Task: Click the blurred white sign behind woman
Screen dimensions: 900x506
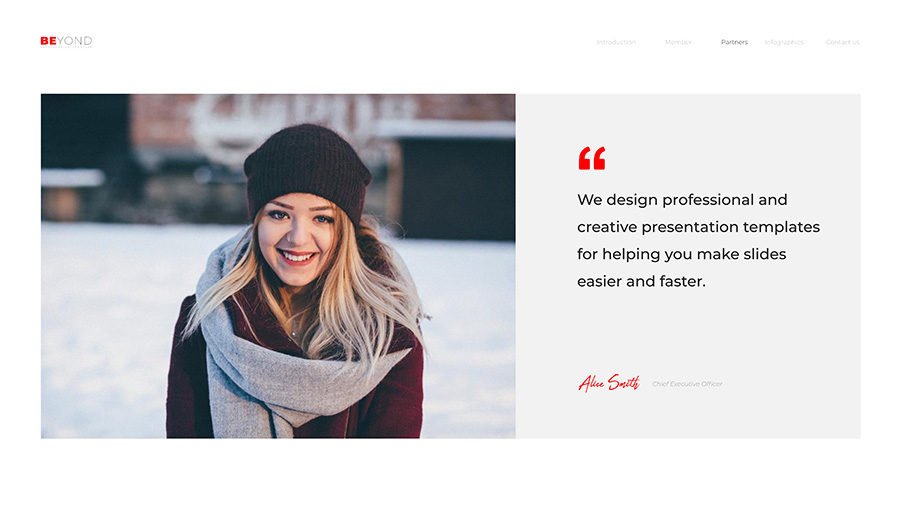Action: (304, 123)
